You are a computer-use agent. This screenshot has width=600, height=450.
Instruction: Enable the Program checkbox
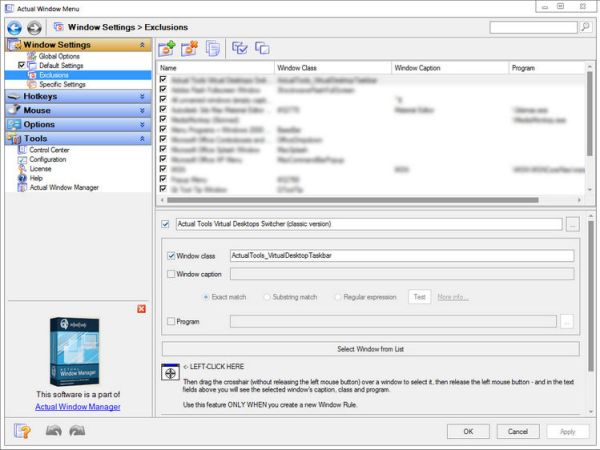(171, 321)
